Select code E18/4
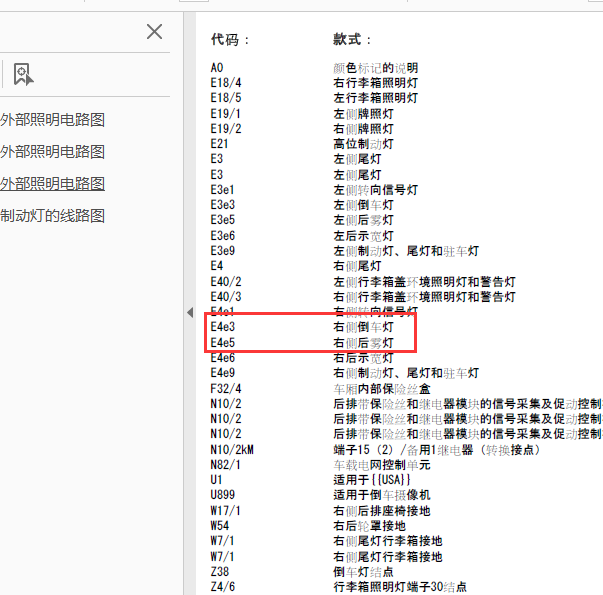 [x=226, y=83]
